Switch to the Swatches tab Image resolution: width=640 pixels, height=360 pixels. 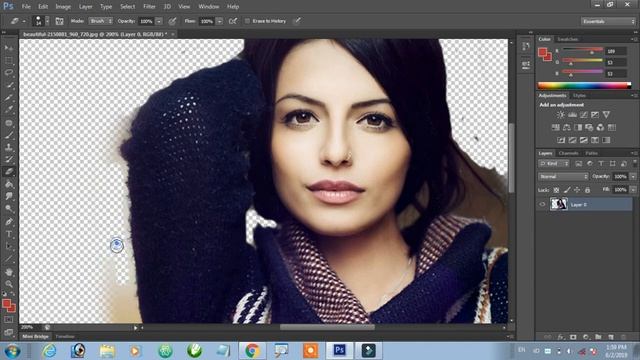point(567,39)
